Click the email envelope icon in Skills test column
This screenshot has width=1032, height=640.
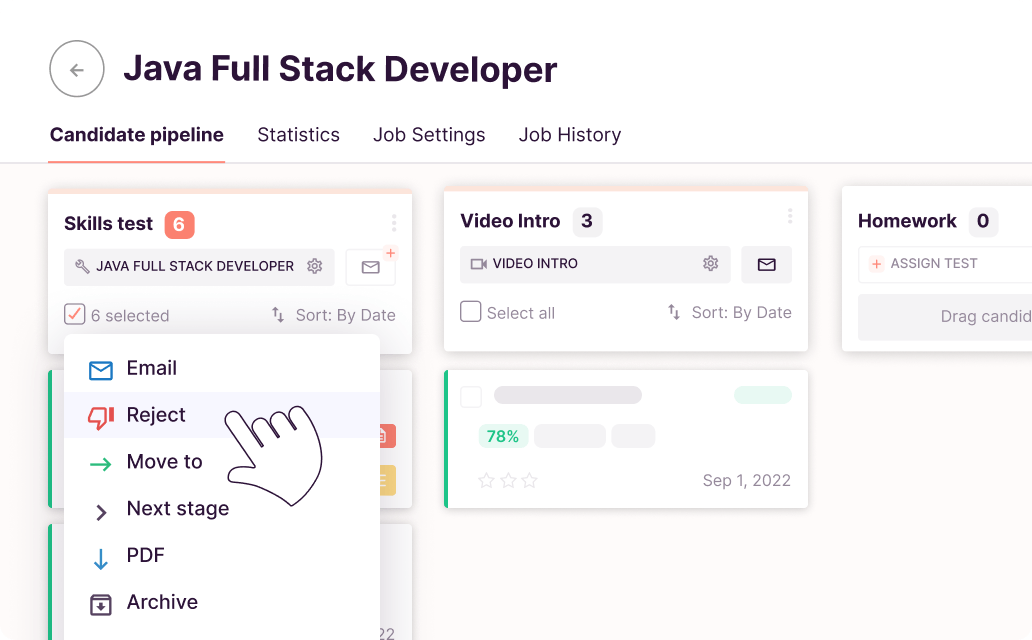(x=370, y=266)
